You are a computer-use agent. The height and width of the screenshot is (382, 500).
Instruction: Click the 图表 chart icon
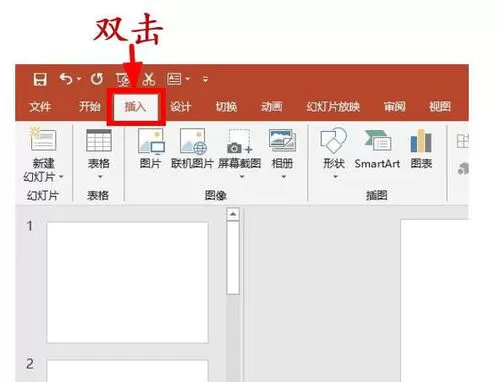[x=421, y=140]
